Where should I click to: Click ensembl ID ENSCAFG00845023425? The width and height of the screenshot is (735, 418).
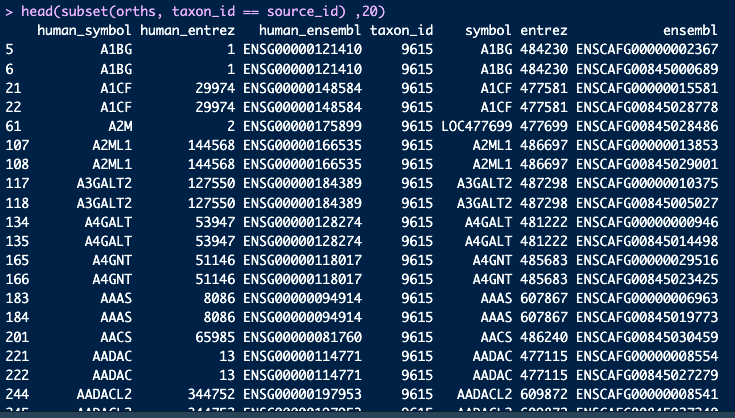coord(647,279)
